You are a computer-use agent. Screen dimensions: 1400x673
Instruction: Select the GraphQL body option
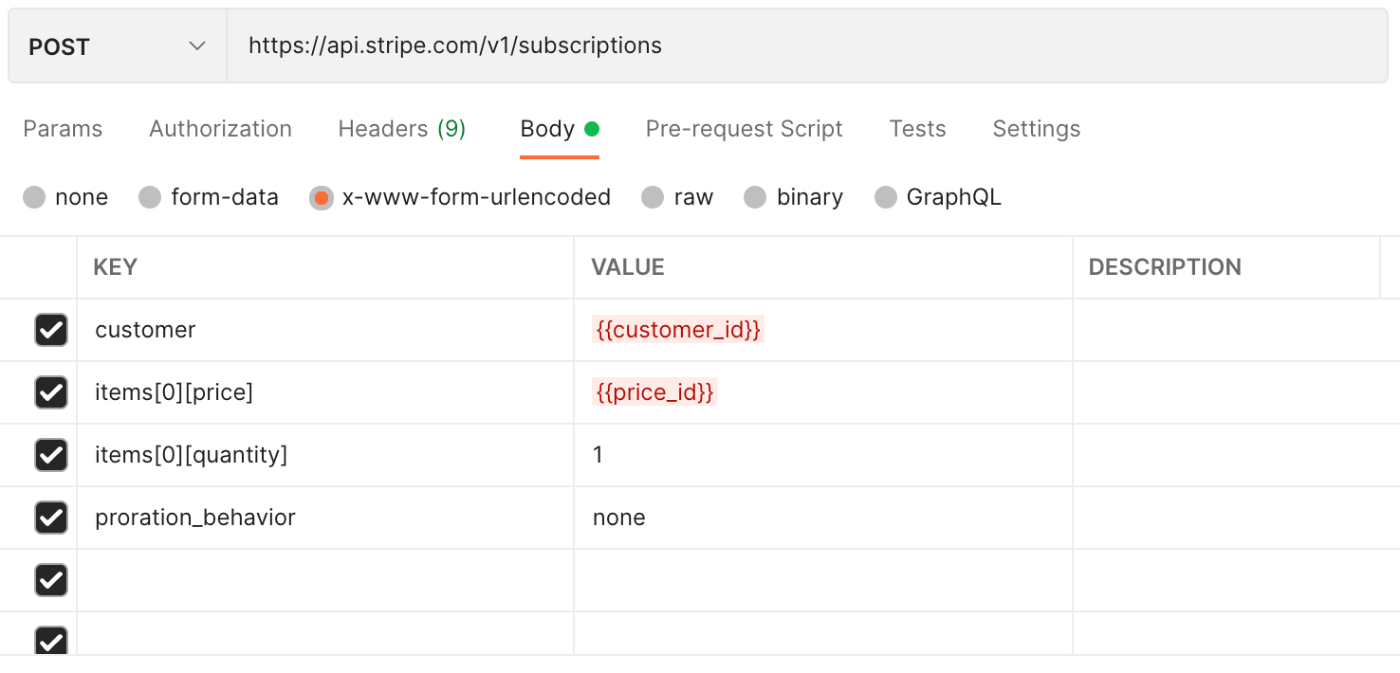pyautogui.click(x=885, y=197)
